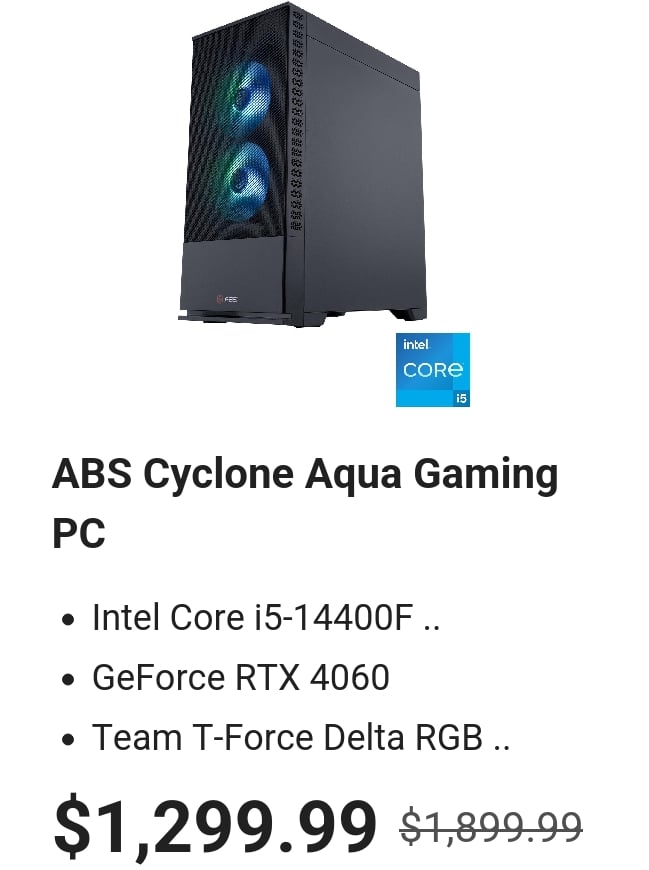Open the ABS Cyclone Aqua Gaming PC title
649x870 pixels.
click(305, 503)
